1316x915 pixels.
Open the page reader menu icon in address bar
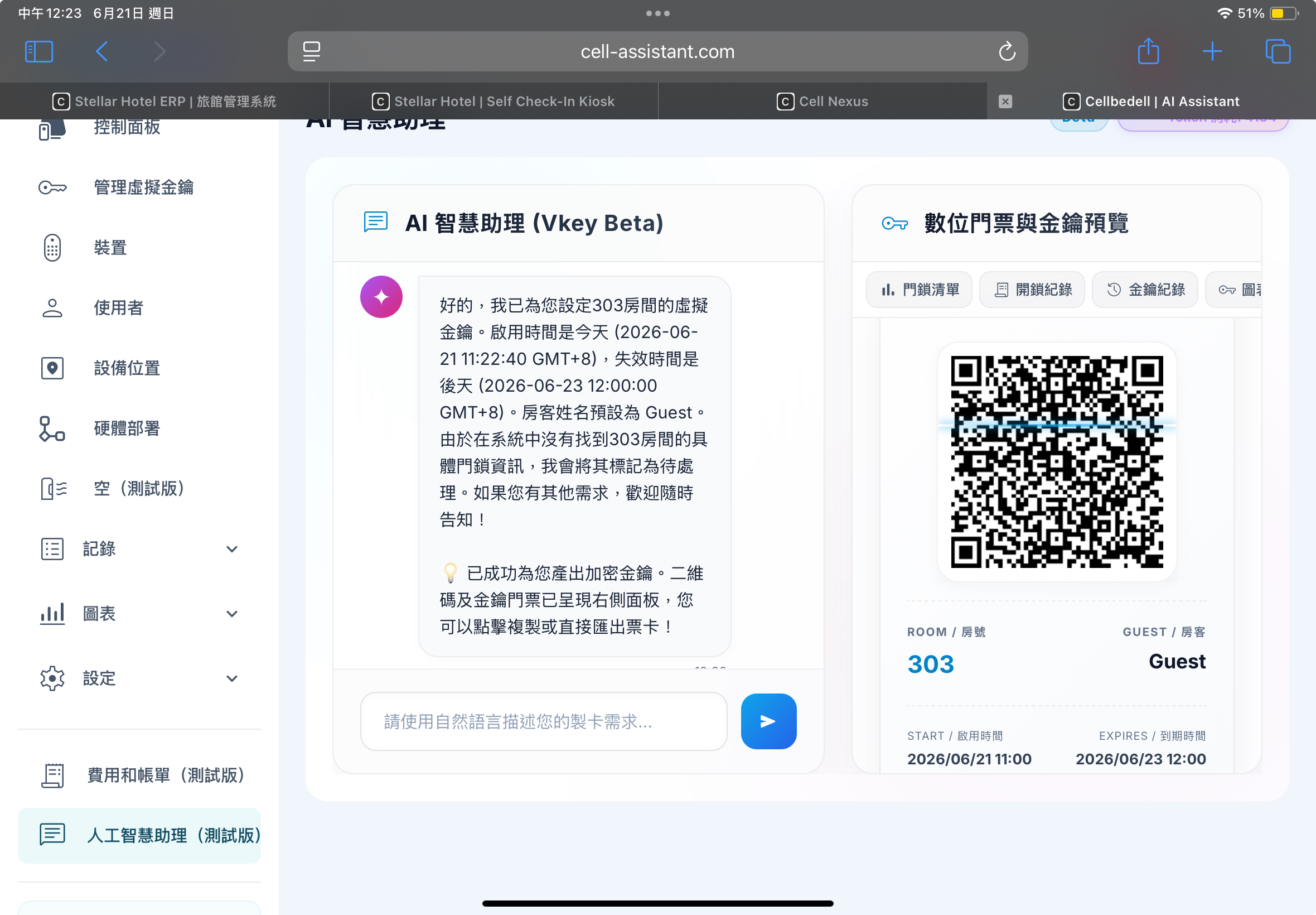tap(312, 51)
